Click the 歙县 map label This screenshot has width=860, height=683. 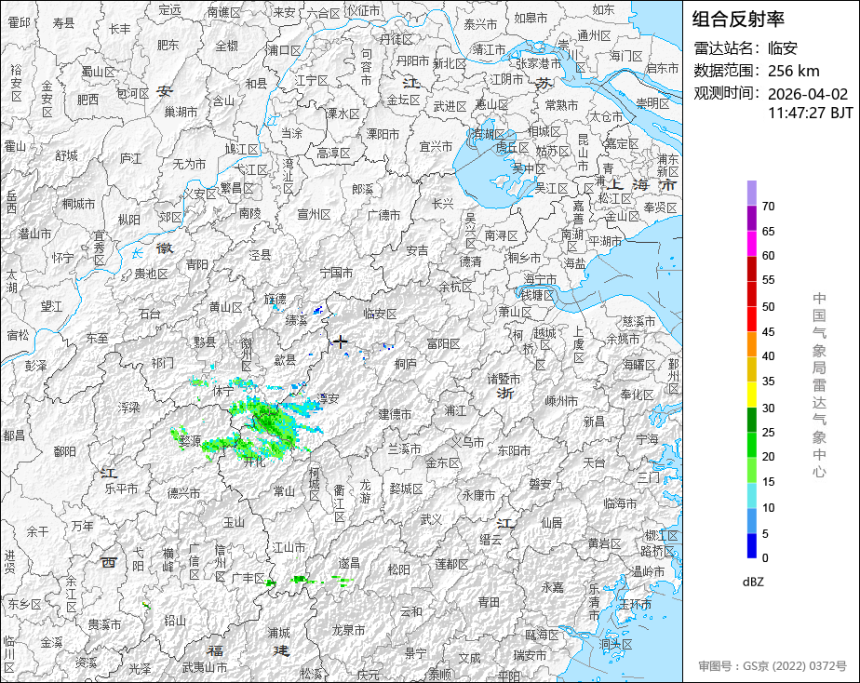285,360
